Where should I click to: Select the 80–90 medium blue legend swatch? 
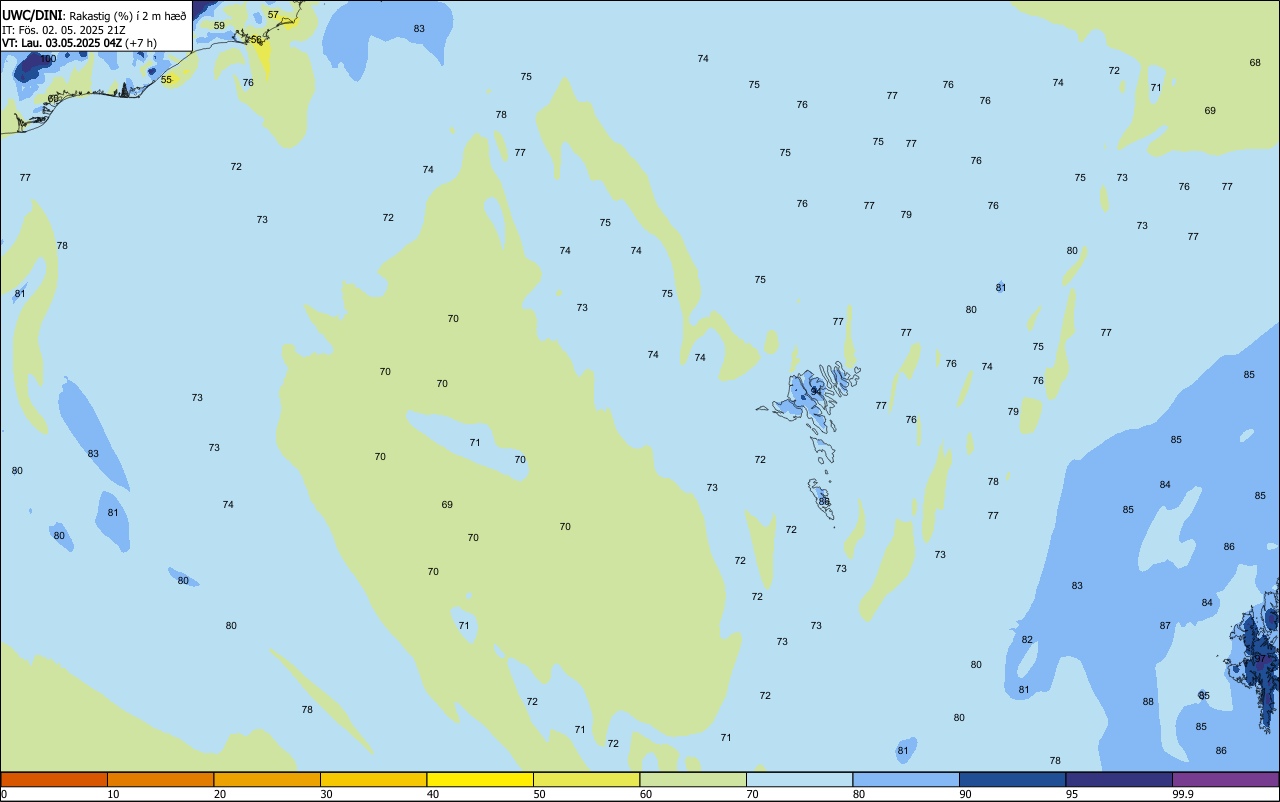(x=906, y=779)
